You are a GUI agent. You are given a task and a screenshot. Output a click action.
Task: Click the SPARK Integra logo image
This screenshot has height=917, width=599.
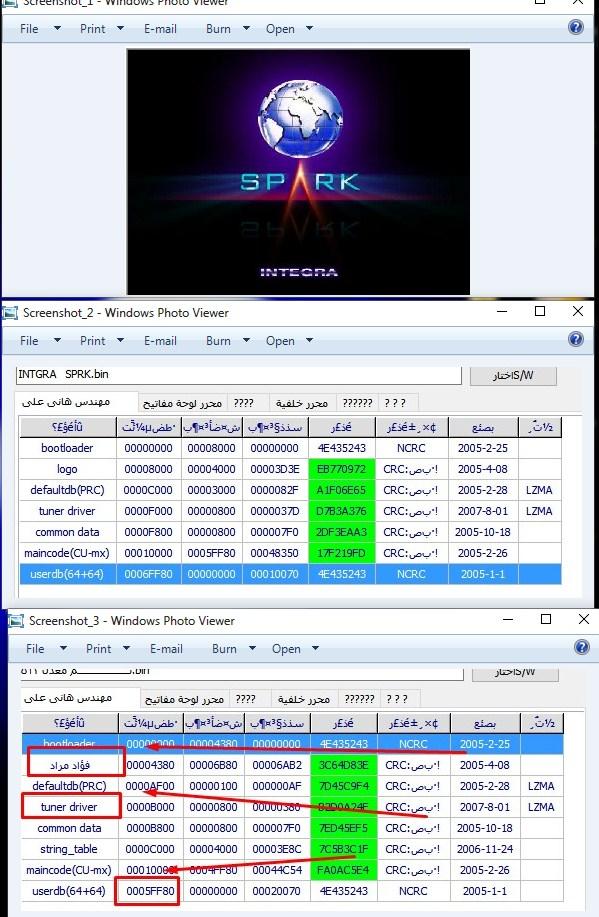(x=298, y=171)
